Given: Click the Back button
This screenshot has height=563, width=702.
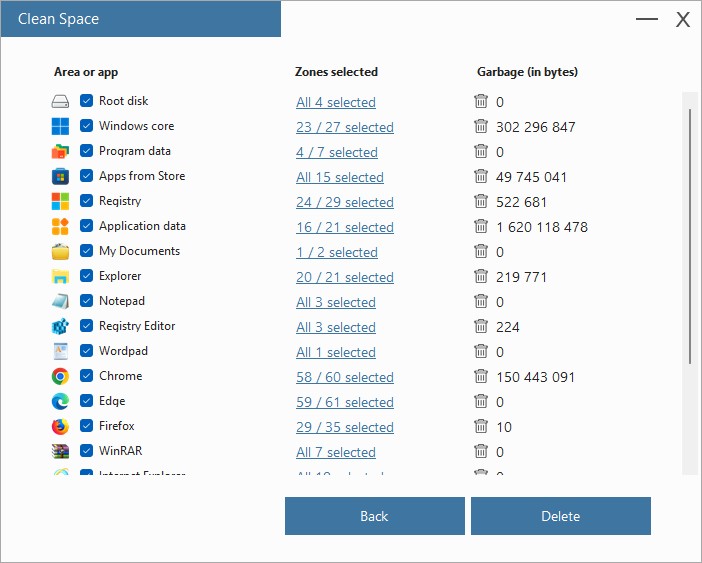Looking at the screenshot, I should (x=375, y=516).
